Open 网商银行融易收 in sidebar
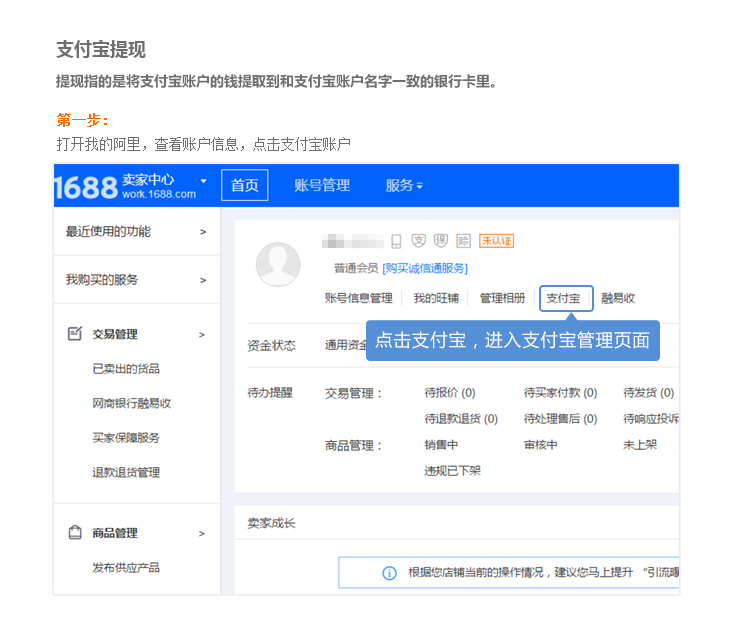The height and width of the screenshot is (620, 730). tap(131, 403)
